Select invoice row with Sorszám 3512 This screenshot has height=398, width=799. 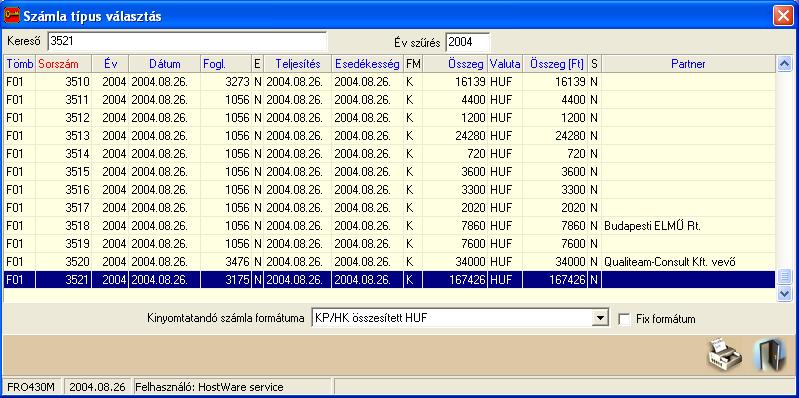389,118
